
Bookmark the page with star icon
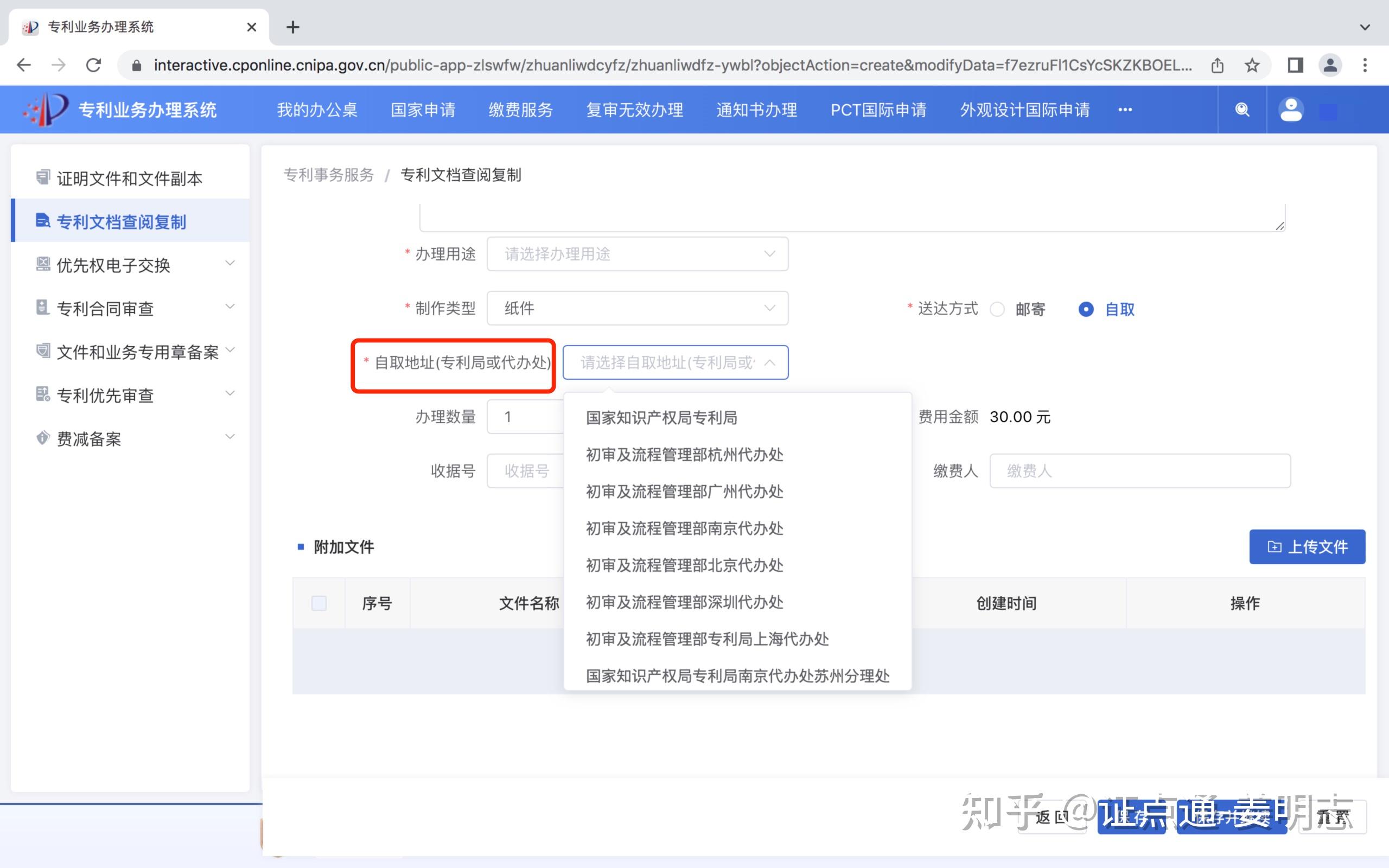tap(1252, 65)
